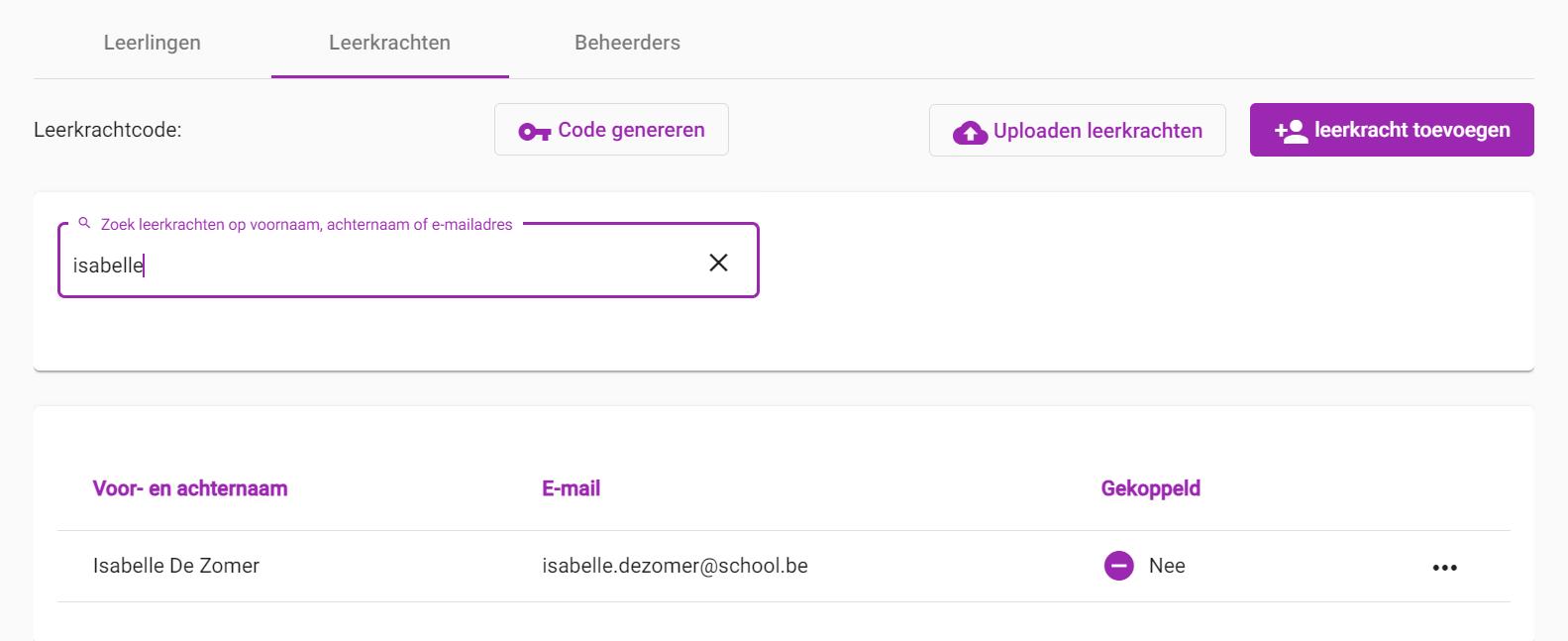Click the cloud upload icon
The image size is (1568, 641).
pos(970,133)
